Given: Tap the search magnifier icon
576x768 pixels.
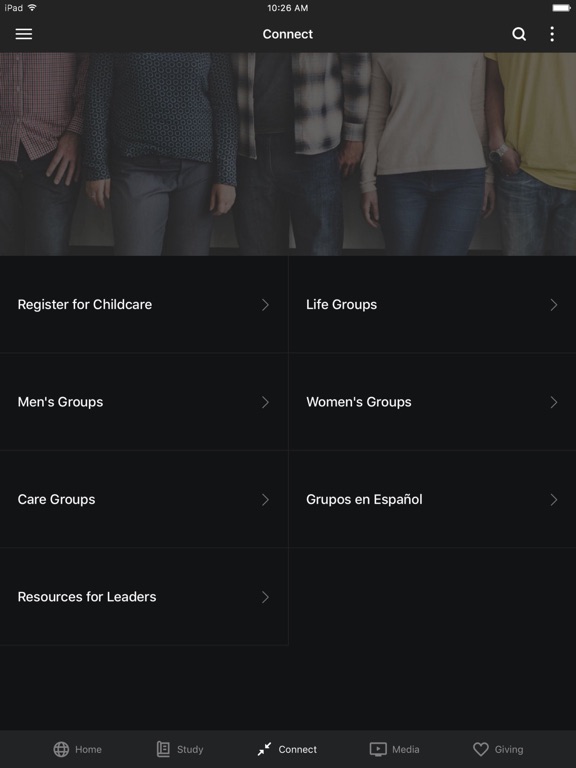Looking at the screenshot, I should [x=519, y=34].
